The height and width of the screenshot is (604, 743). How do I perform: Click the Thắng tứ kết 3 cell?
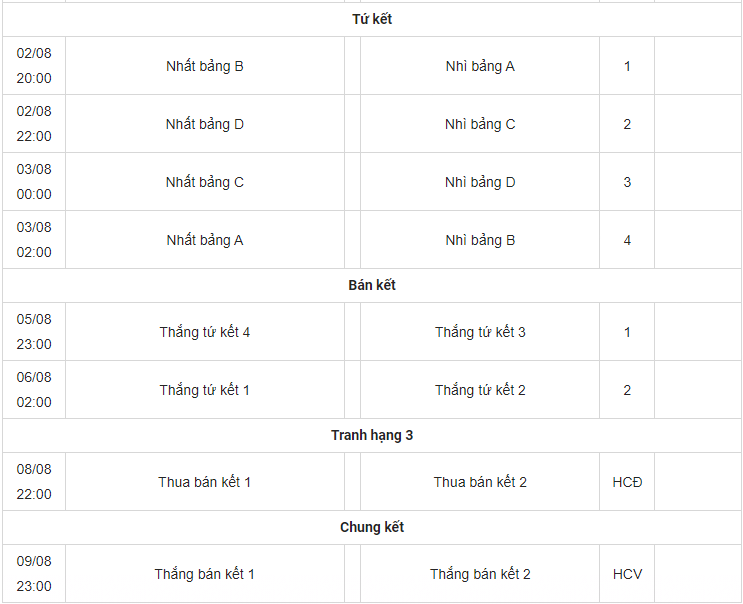(480, 332)
